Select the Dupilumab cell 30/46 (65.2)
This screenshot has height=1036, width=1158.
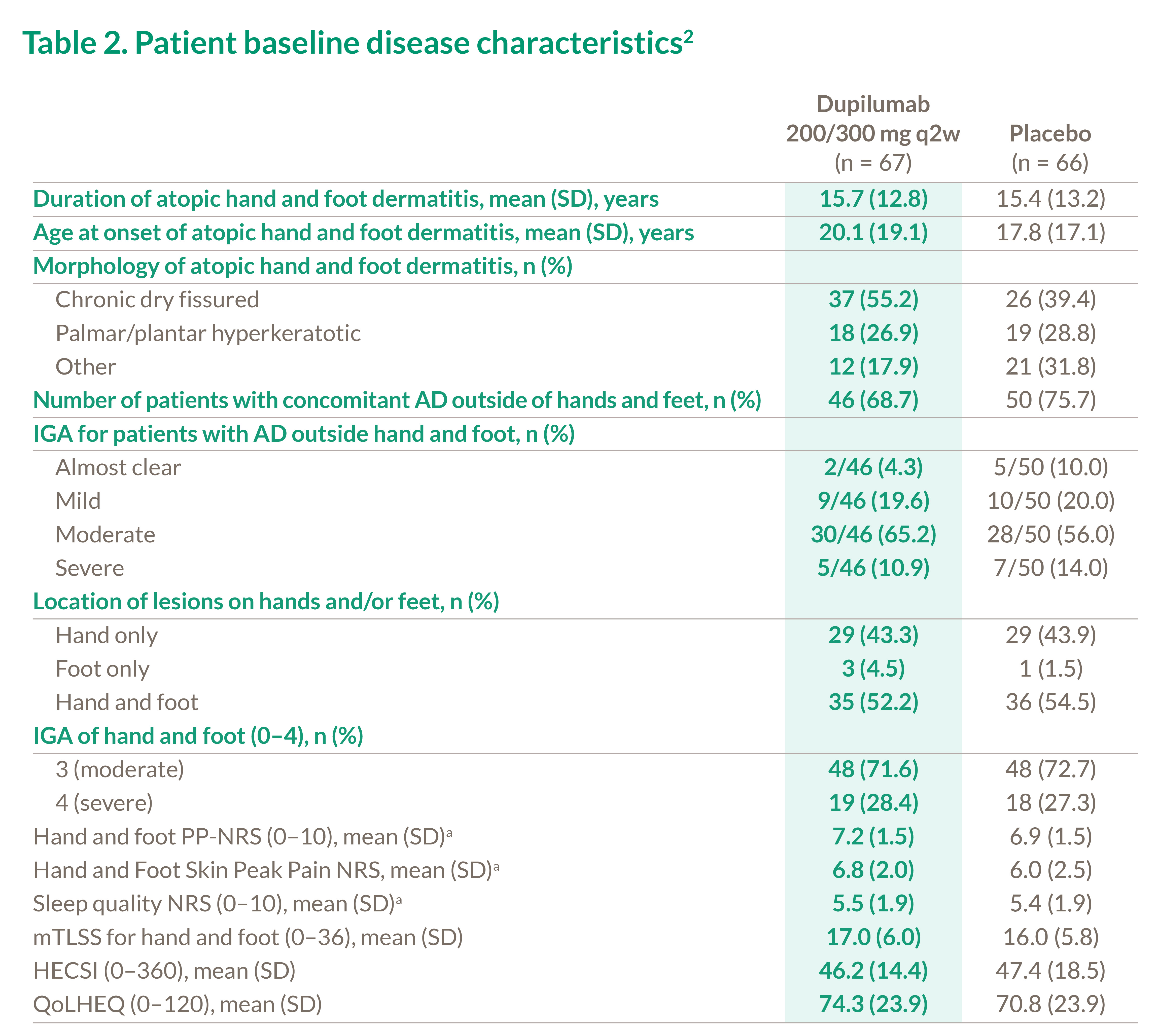pos(873,535)
